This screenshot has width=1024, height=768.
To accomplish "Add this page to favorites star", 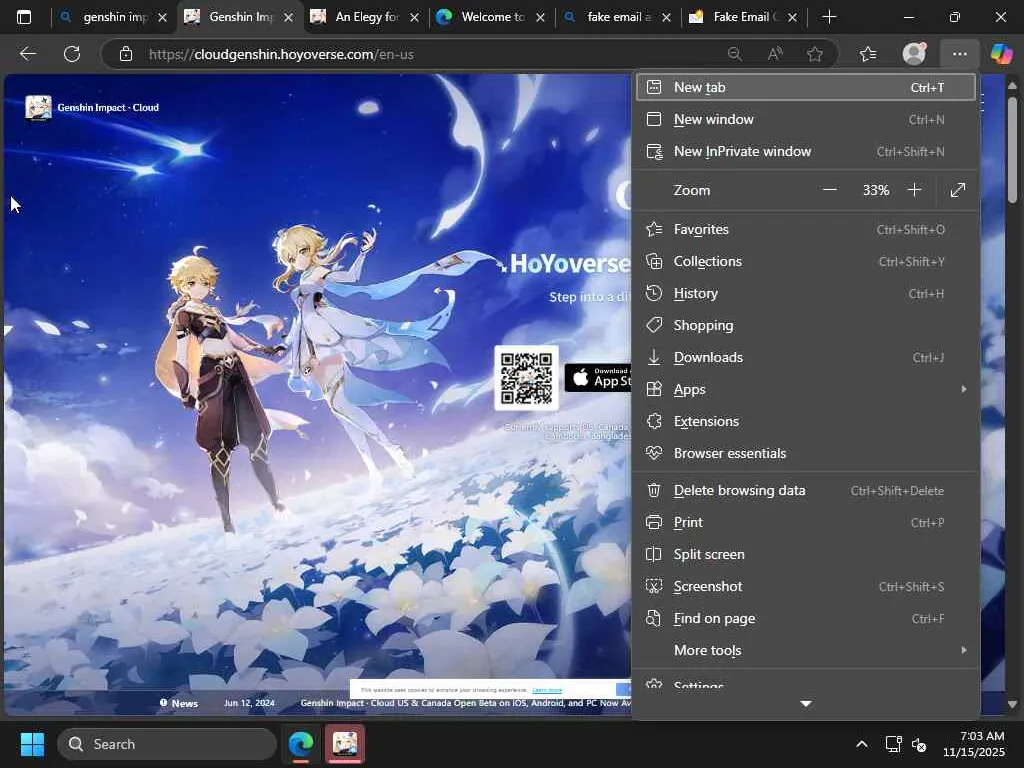I will 814,54.
